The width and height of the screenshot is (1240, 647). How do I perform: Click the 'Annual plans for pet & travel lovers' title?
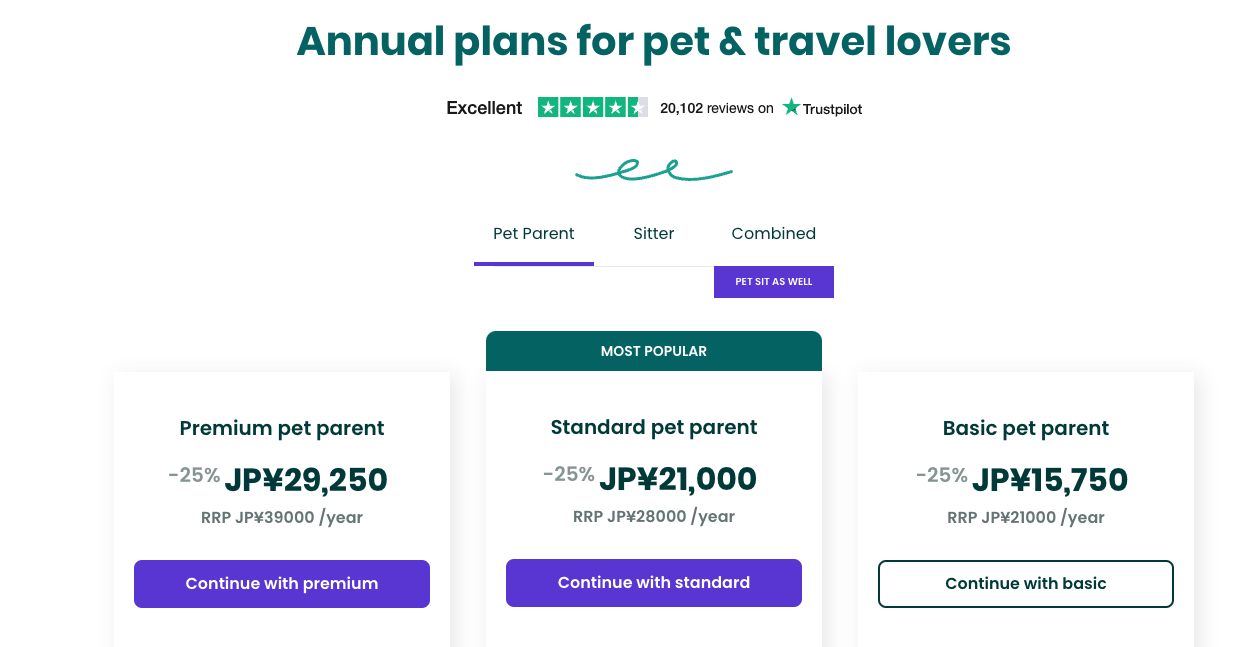pyautogui.click(x=654, y=41)
